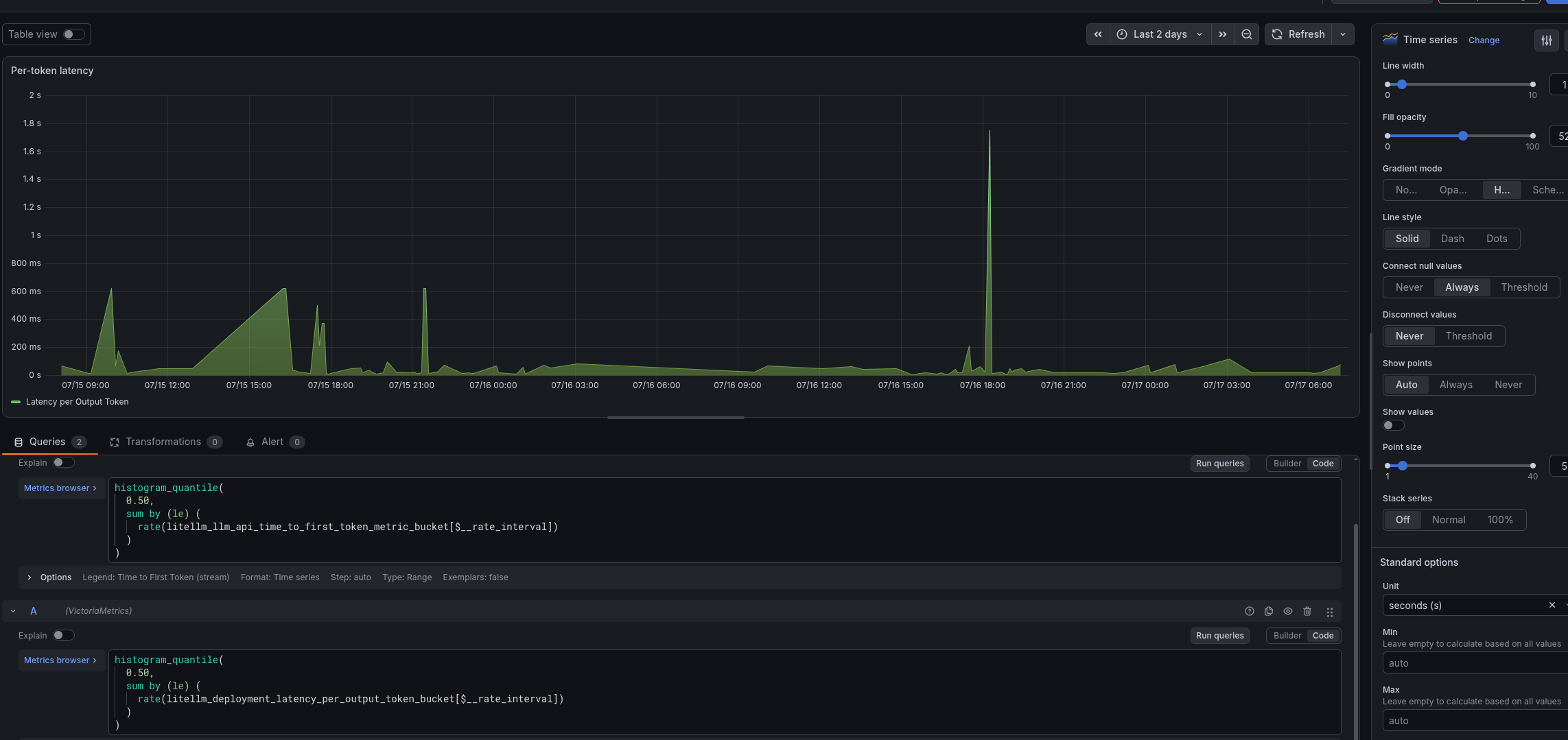Screen dimensions: 1568x740
Task: Click the Per-token latency panel title
Action: click(52, 71)
